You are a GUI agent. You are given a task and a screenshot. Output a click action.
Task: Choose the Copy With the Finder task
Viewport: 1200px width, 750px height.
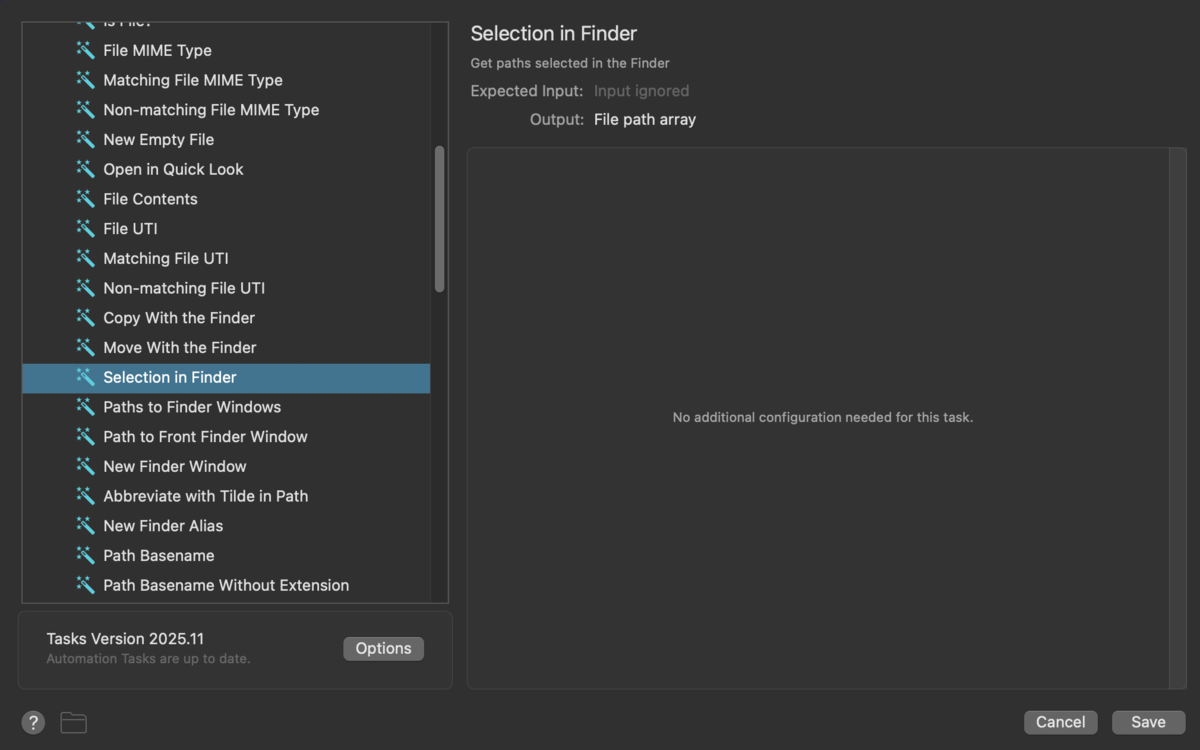click(226, 318)
